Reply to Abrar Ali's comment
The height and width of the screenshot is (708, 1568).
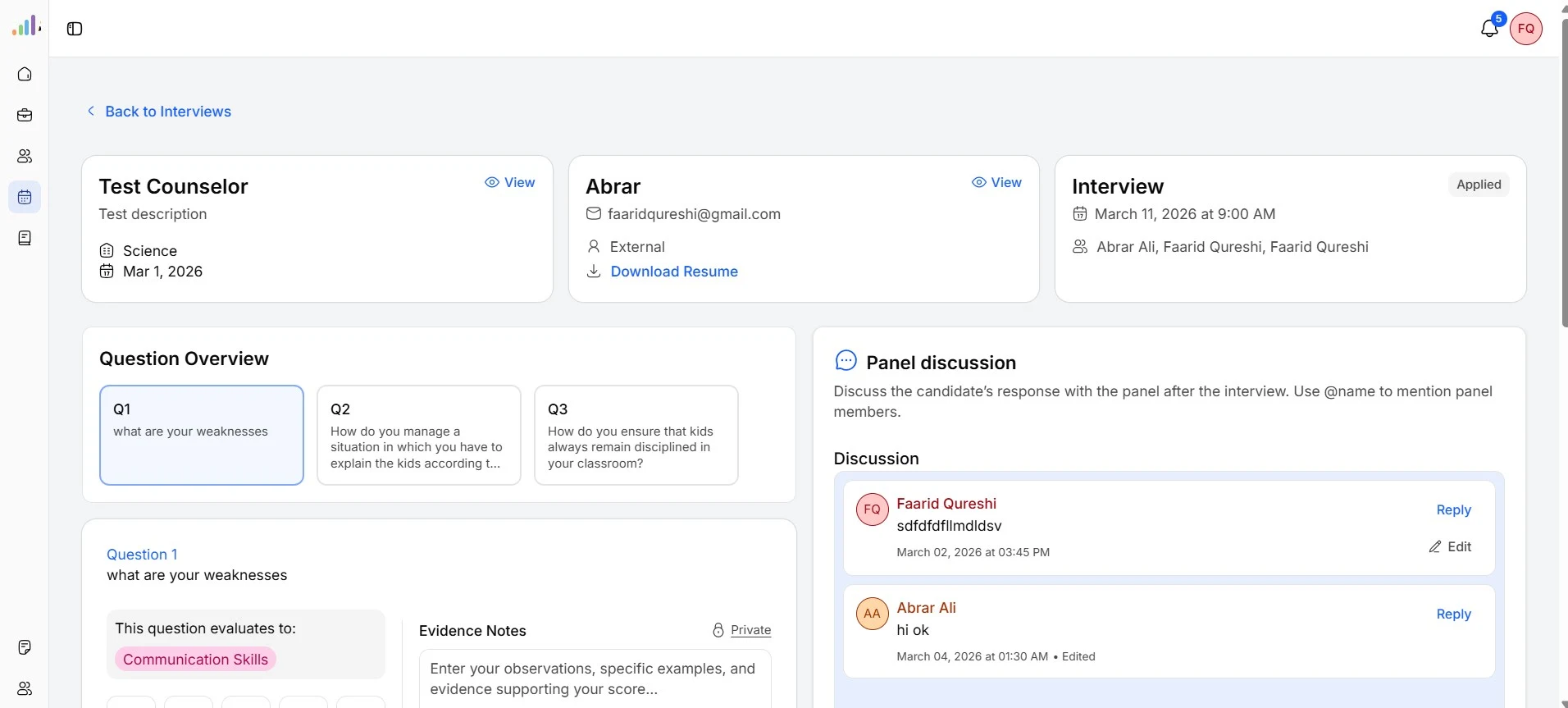(1453, 614)
